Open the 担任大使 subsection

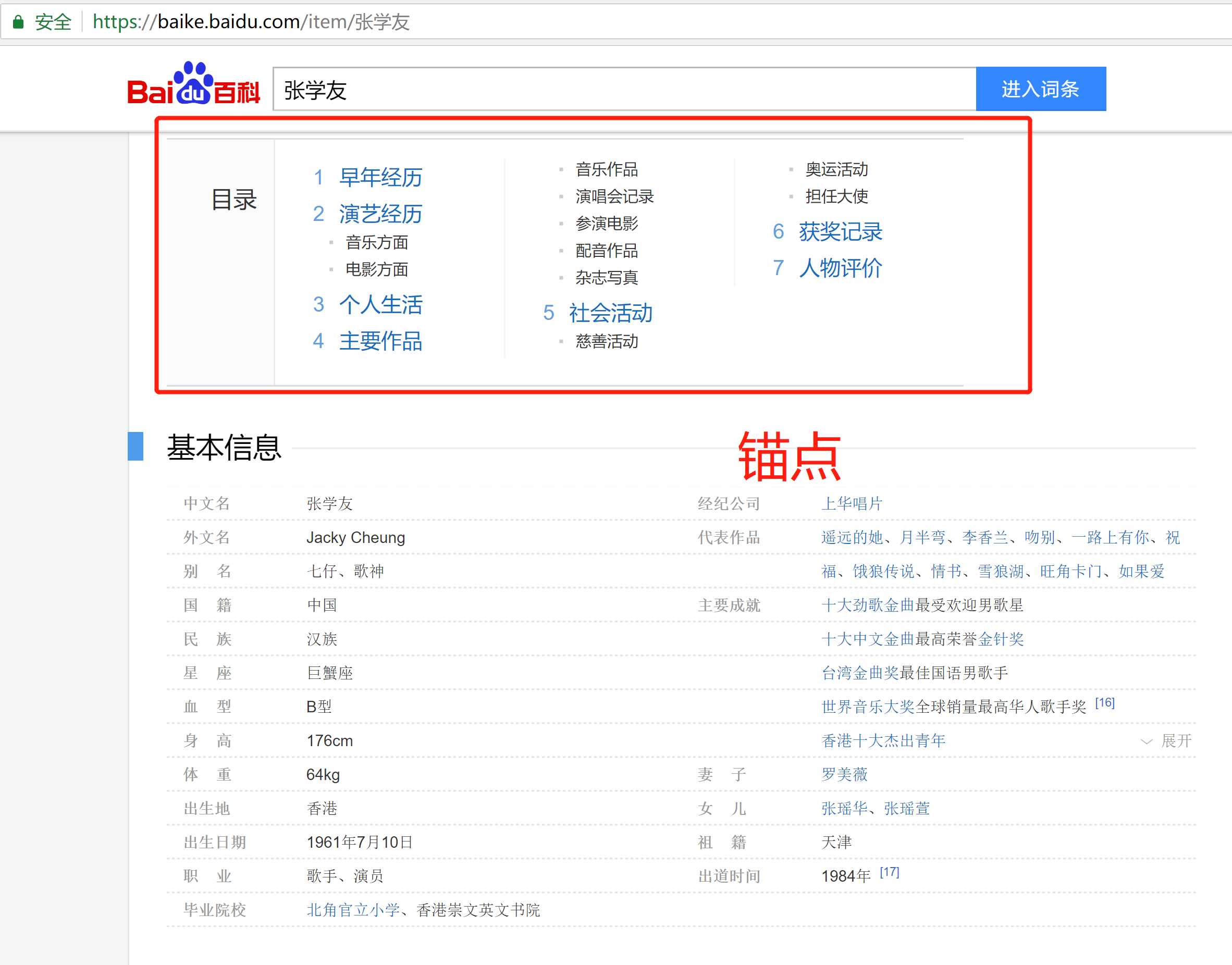pyautogui.click(x=836, y=196)
